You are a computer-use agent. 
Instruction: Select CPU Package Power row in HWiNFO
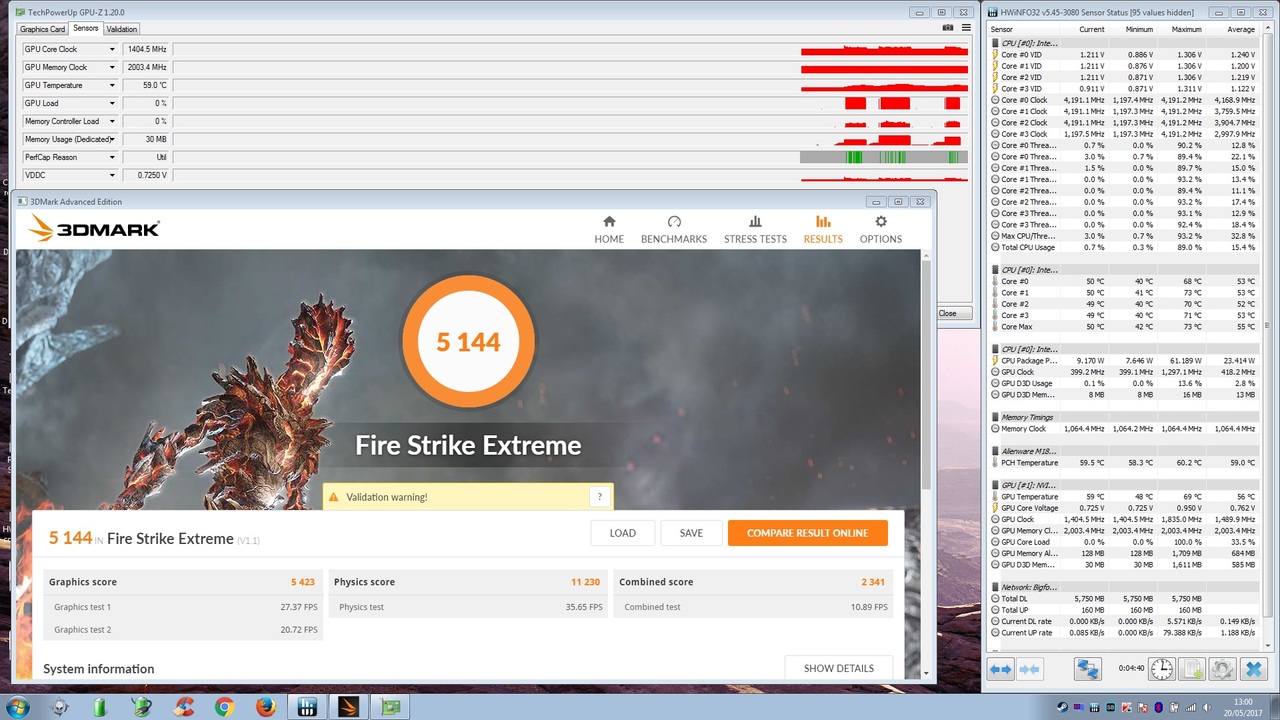pyautogui.click(x=1124, y=361)
